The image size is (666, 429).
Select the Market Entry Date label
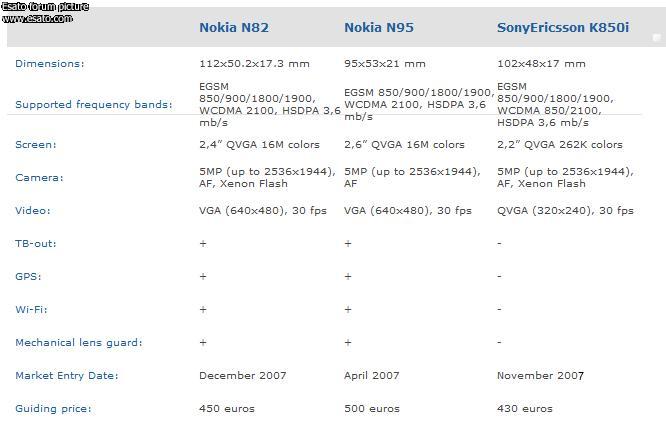(x=67, y=375)
